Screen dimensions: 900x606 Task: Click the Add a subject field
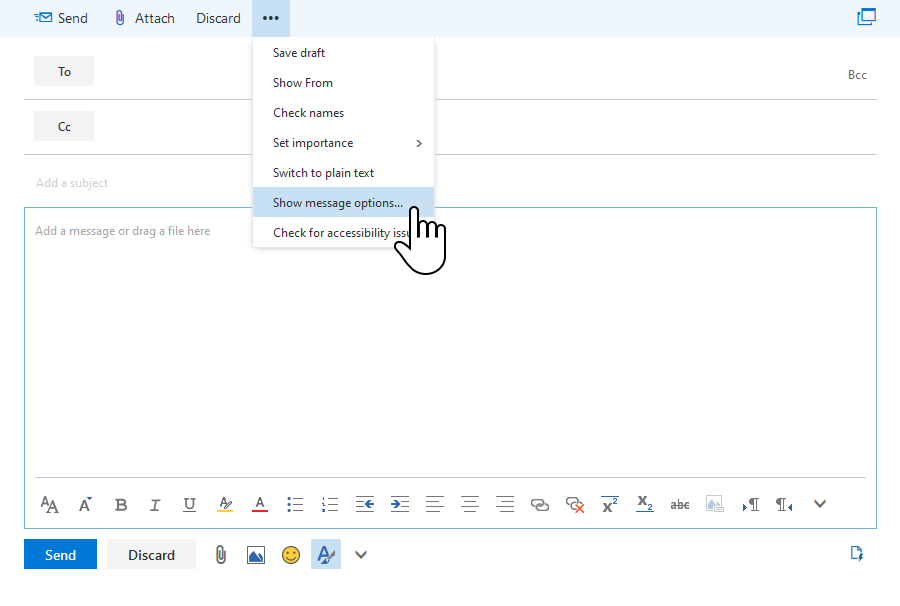point(400,183)
